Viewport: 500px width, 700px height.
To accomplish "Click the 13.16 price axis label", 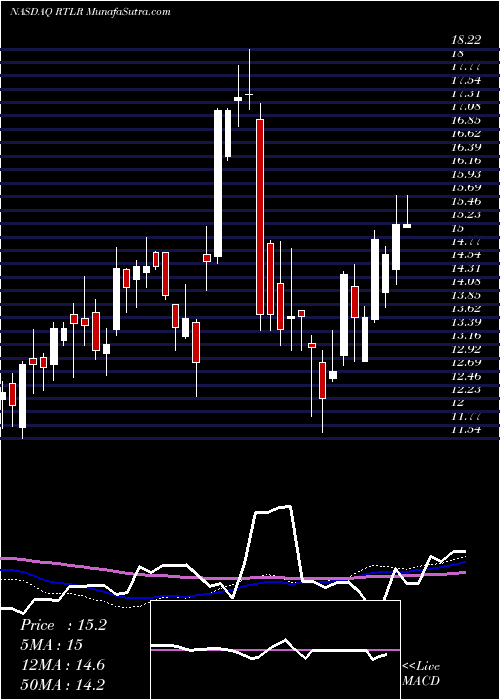I will [466, 335].
